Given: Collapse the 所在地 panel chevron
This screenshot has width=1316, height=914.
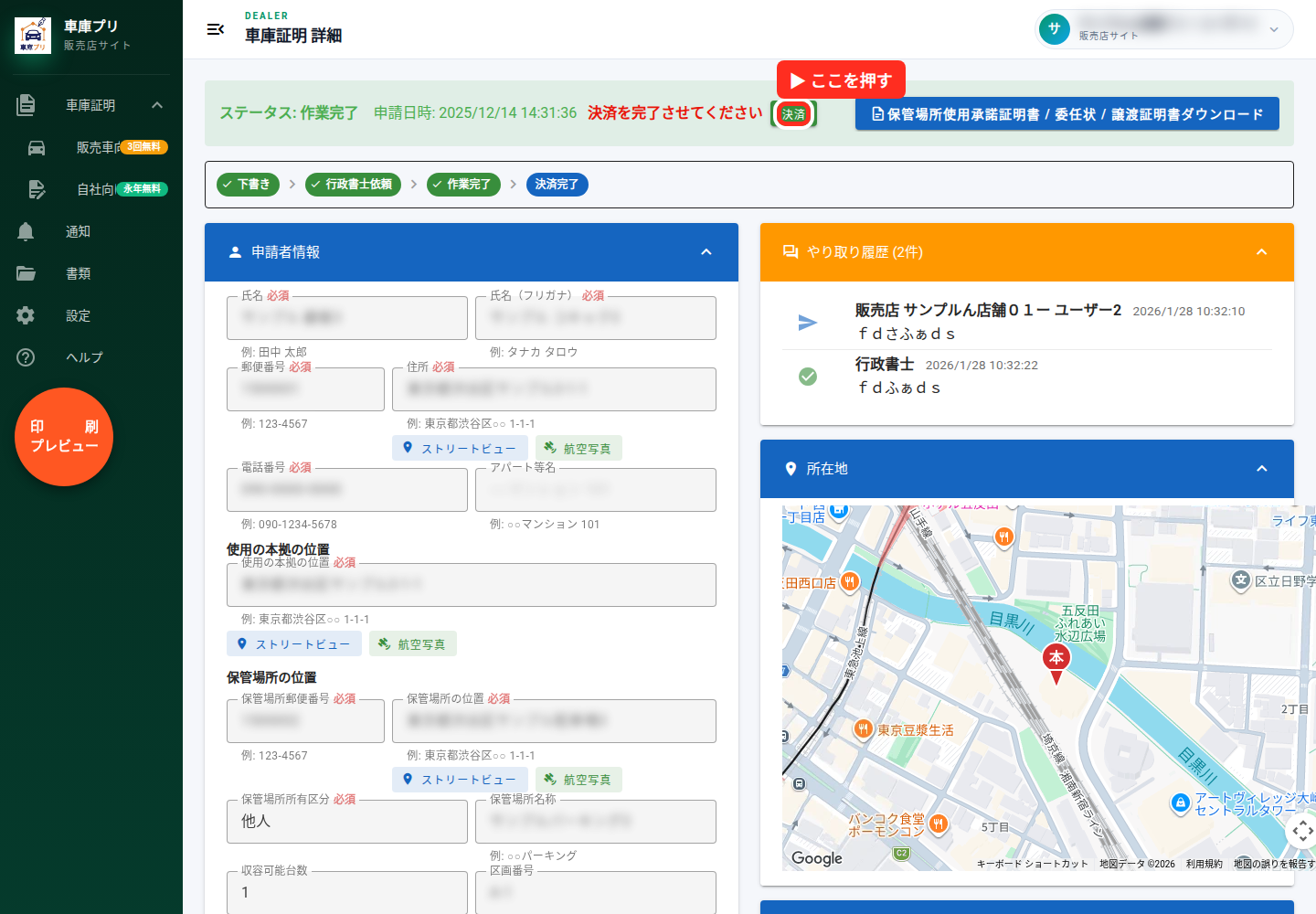Looking at the screenshot, I should pyautogui.click(x=1262, y=469).
